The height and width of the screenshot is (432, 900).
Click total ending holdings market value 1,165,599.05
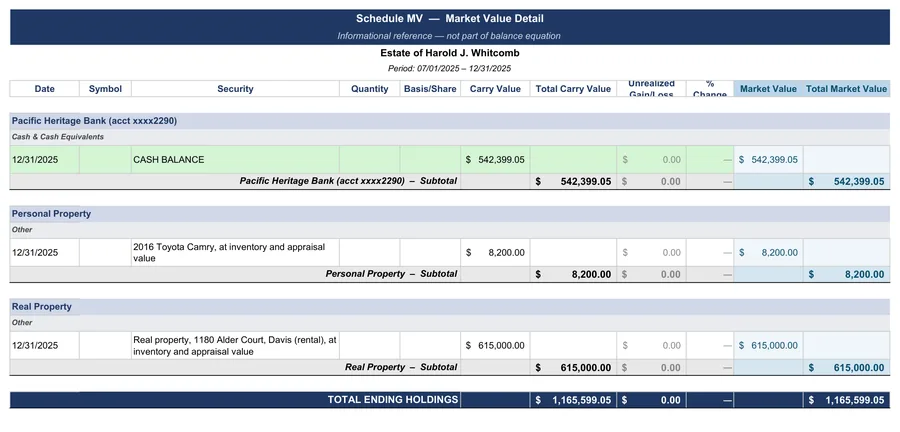pos(847,400)
